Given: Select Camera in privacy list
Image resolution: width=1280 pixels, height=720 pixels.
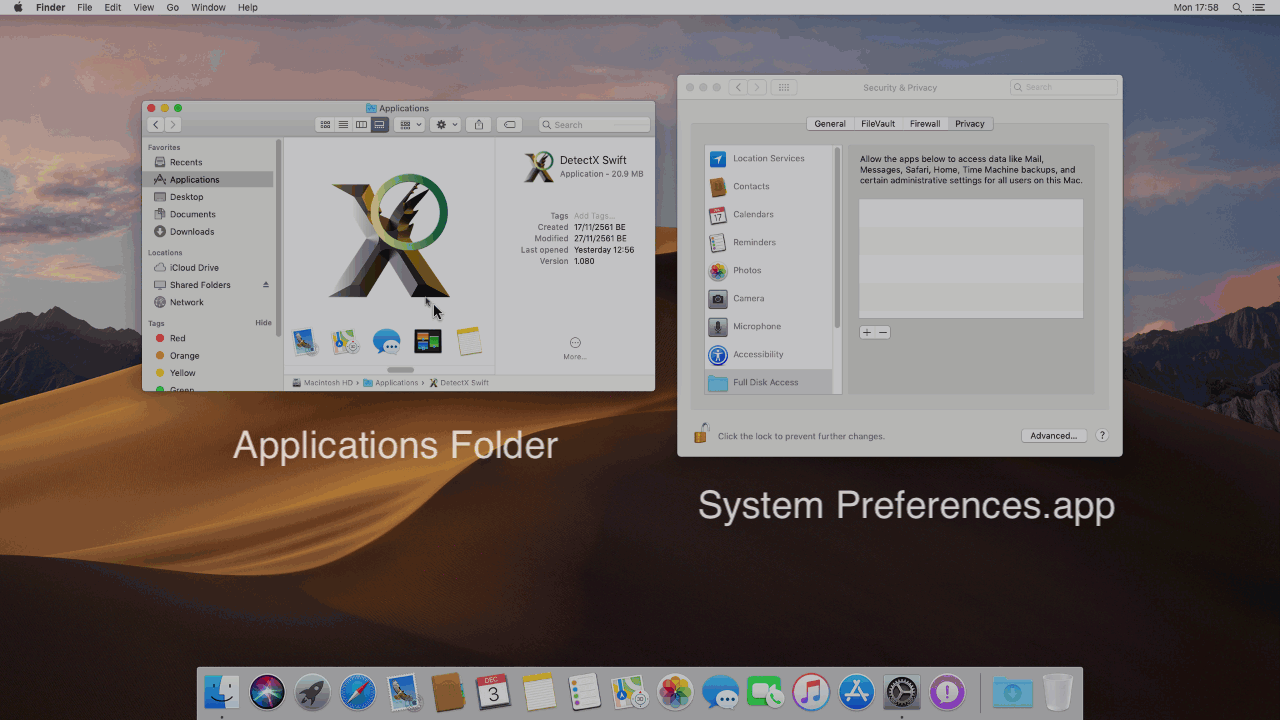Looking at the screenshot, I should (769, 299).
